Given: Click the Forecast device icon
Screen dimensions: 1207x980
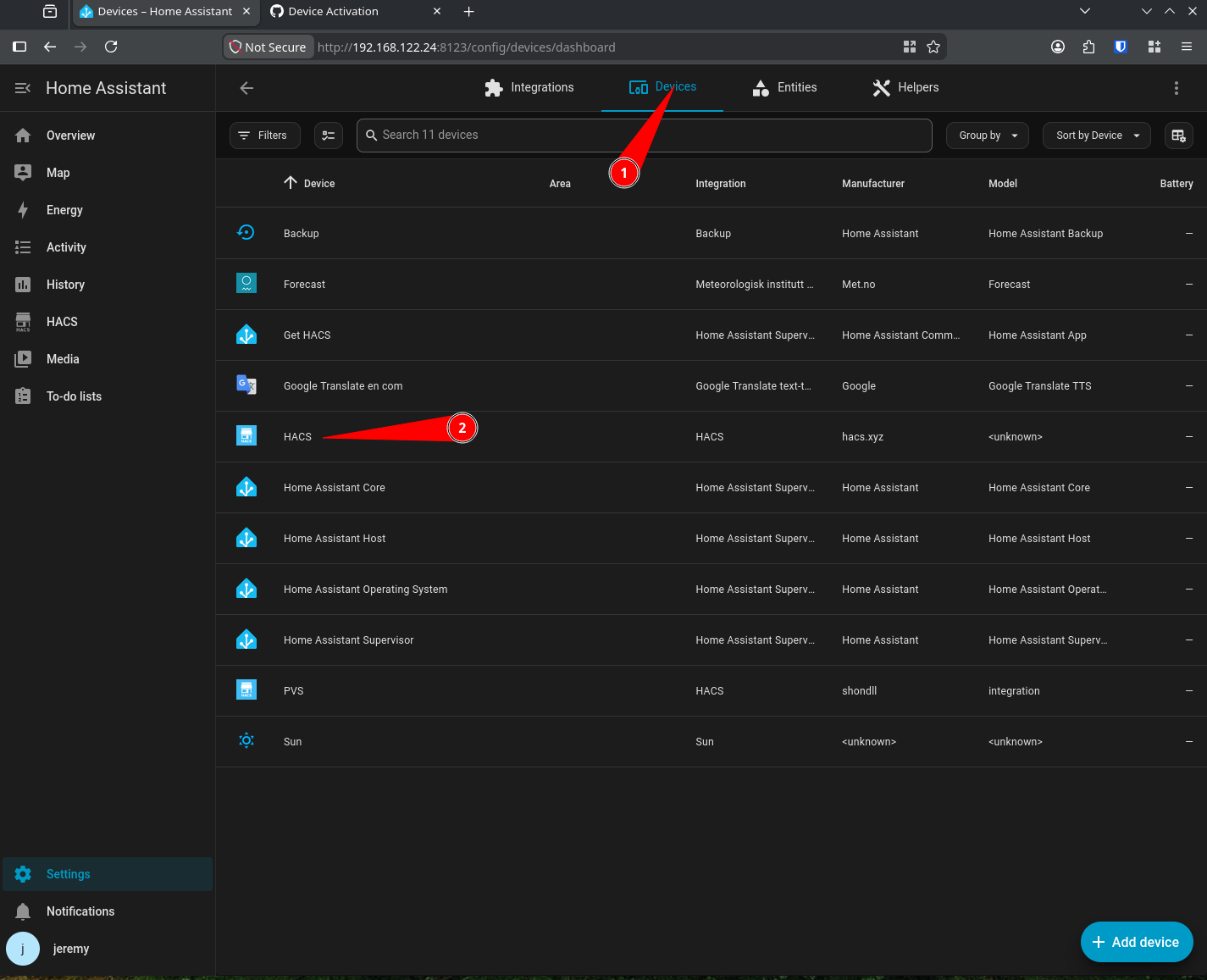Looking at the screenshot, I should pyautogui.click(x=246, y=283).
